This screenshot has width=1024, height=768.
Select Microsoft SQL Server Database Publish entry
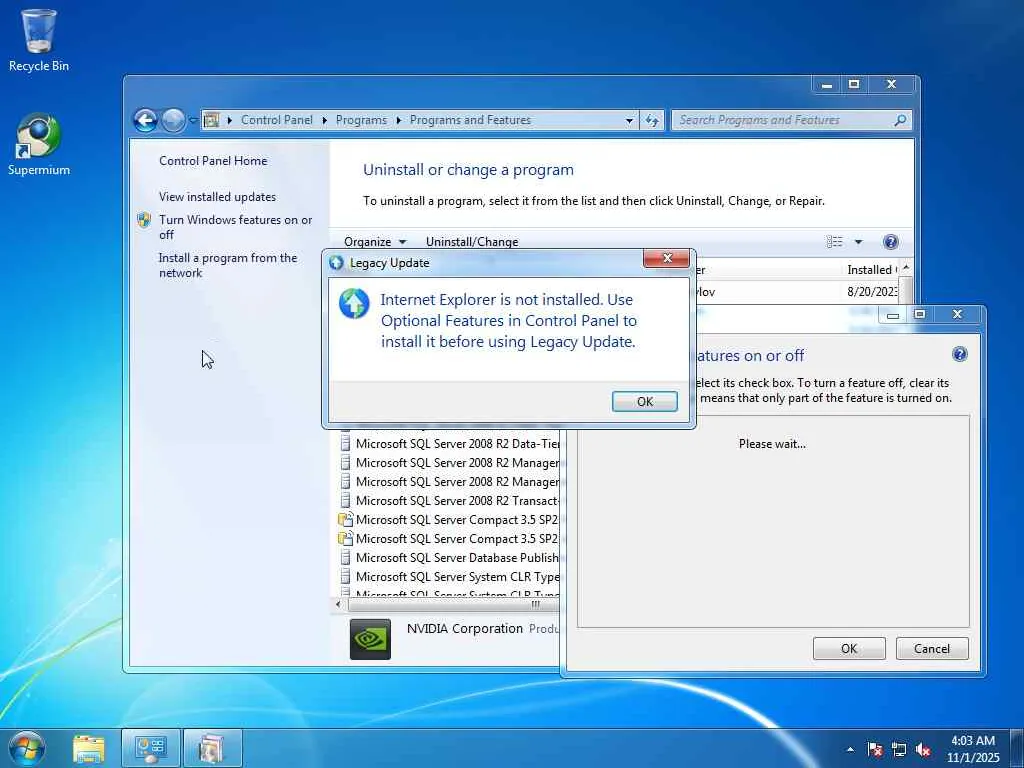(450, 557)
